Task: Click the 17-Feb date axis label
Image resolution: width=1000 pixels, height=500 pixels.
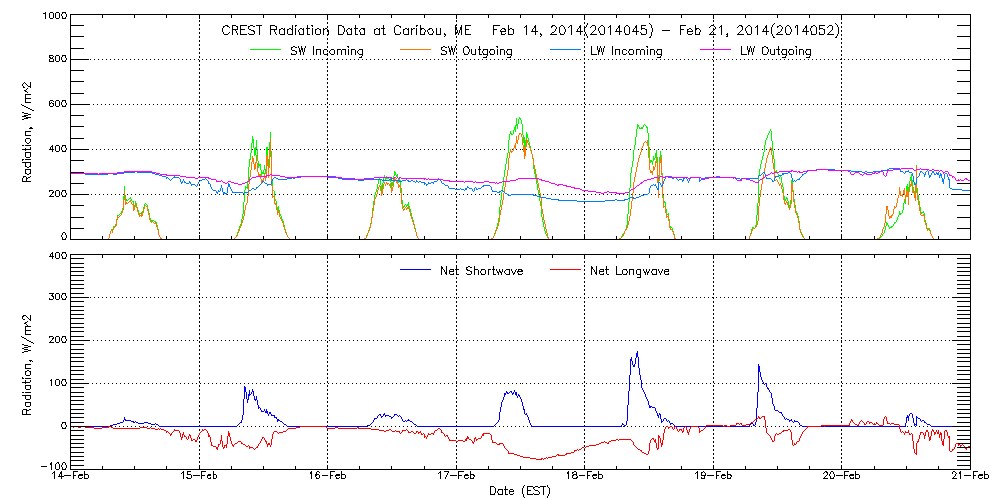Action: coord(457,476)
